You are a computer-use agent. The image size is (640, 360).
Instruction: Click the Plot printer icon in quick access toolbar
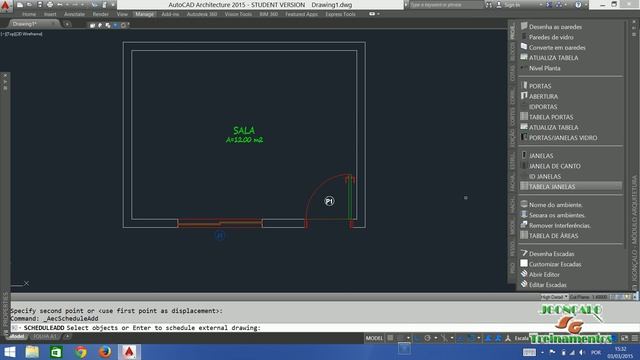click(x=50, y=5)
